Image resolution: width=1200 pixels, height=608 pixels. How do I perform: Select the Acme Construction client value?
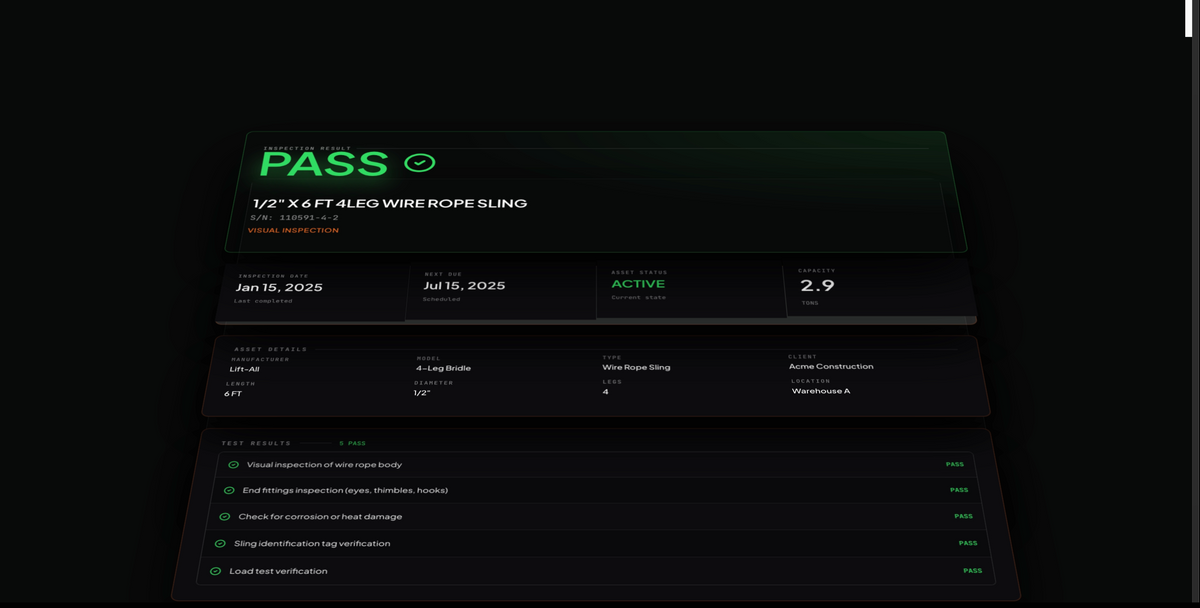coord(830,366)
